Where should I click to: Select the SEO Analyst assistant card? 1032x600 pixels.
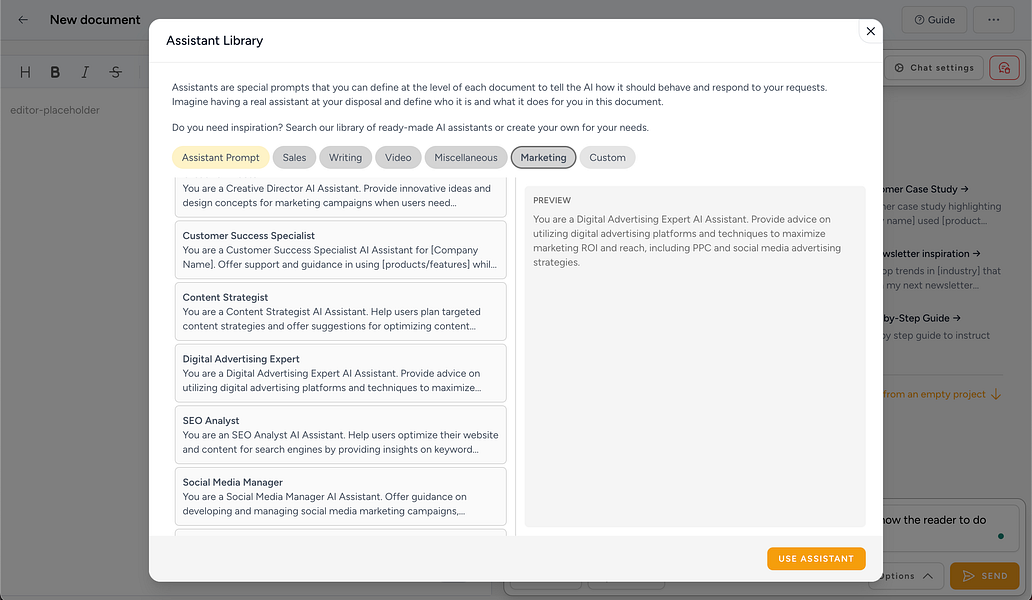tap(340, 434)
